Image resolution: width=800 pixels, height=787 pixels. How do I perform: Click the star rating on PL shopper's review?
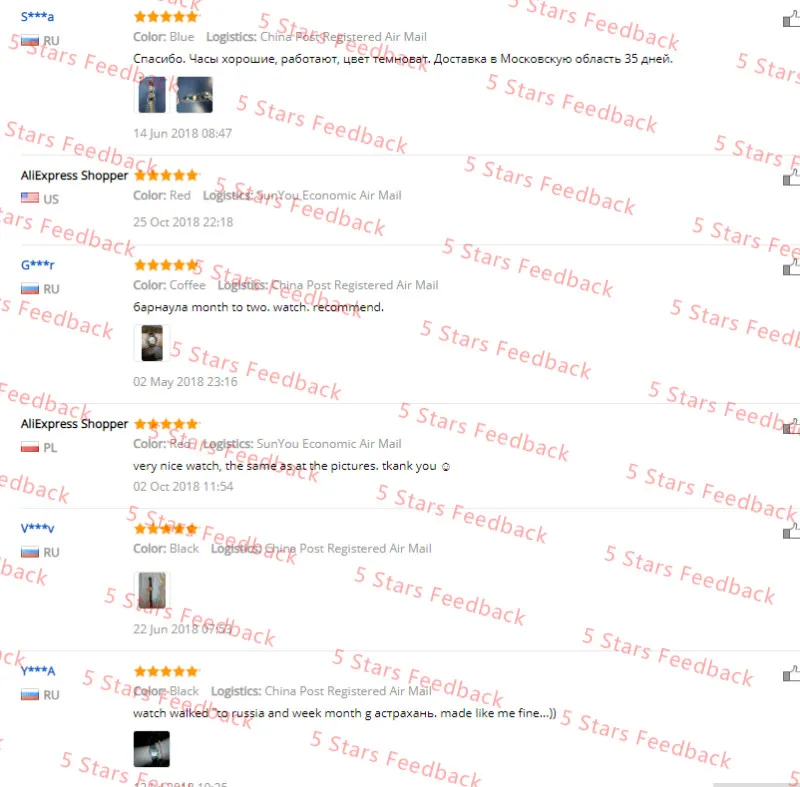(x=166, y=424)
